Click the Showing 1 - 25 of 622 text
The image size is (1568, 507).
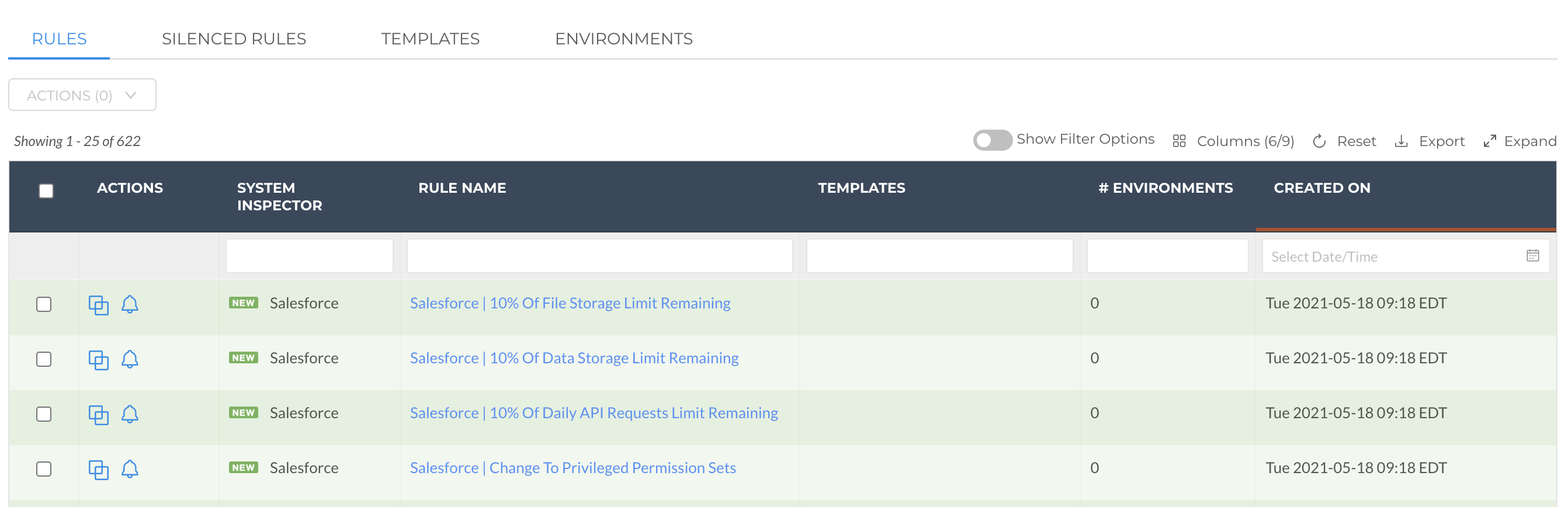tap(77, 141)
